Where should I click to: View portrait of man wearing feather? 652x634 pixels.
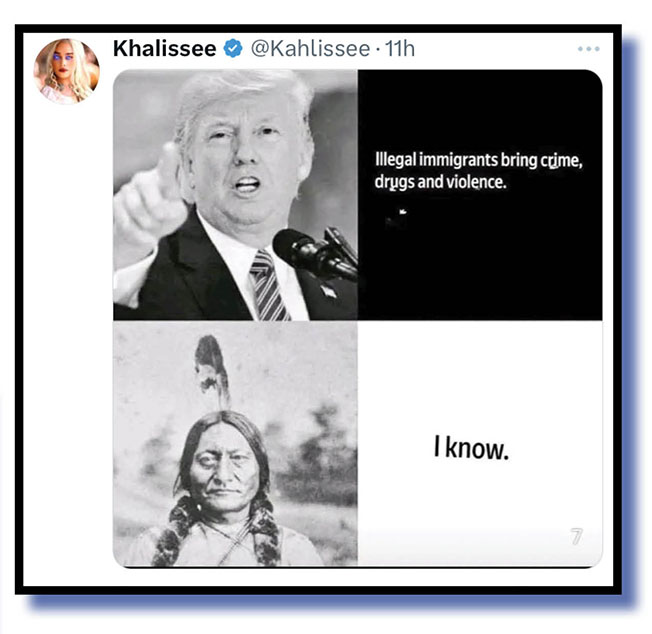click(235, 444)
